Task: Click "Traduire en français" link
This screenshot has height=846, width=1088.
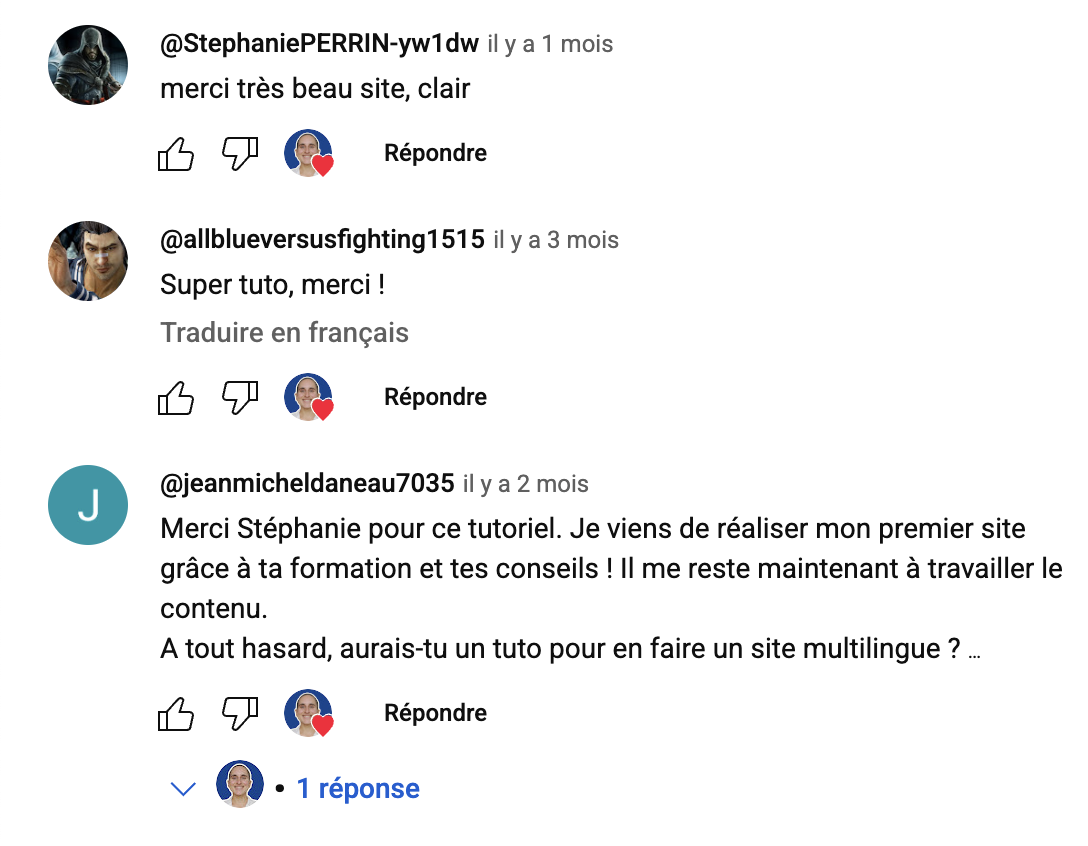Action: point(284,333)
